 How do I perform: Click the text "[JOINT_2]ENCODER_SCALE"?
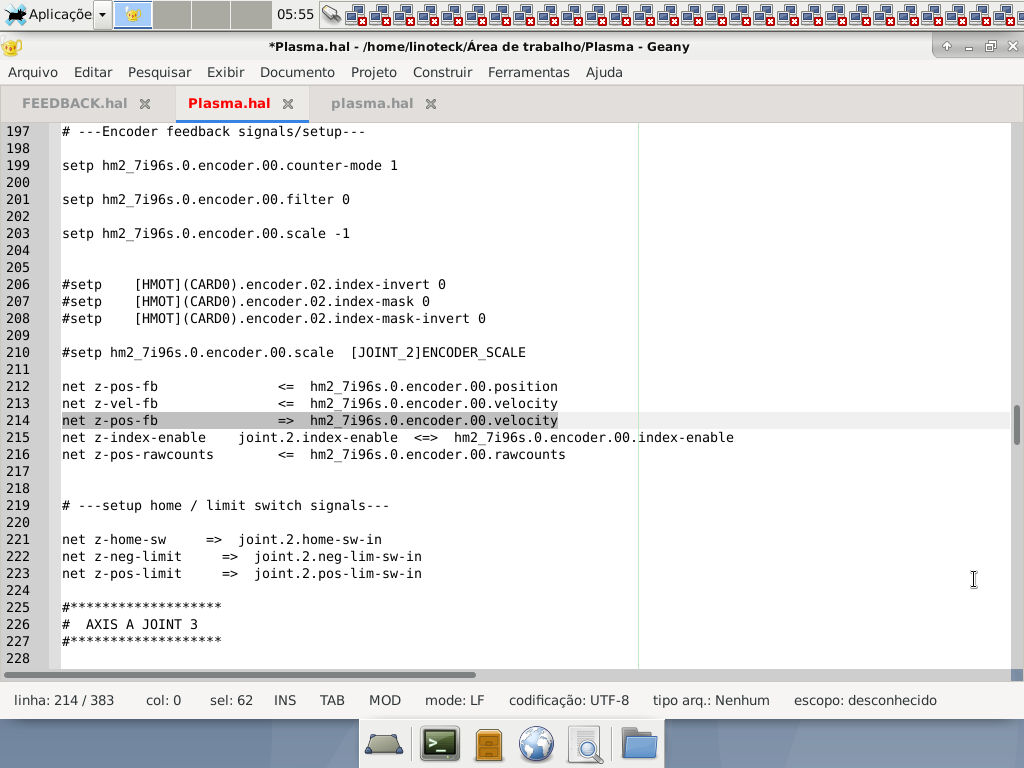click(x=438, y=353)
